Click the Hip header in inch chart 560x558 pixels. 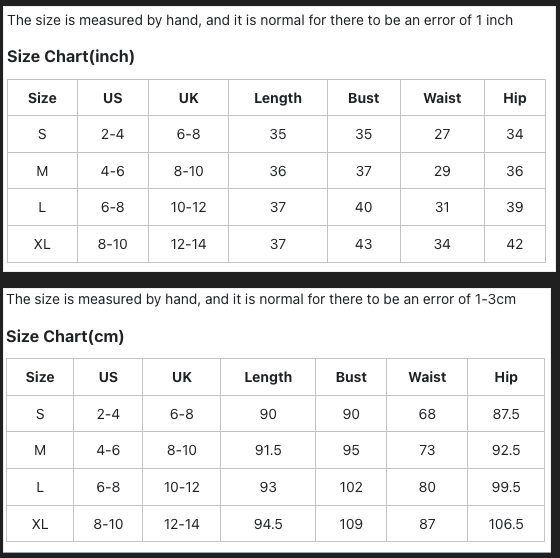pos(515,98)
